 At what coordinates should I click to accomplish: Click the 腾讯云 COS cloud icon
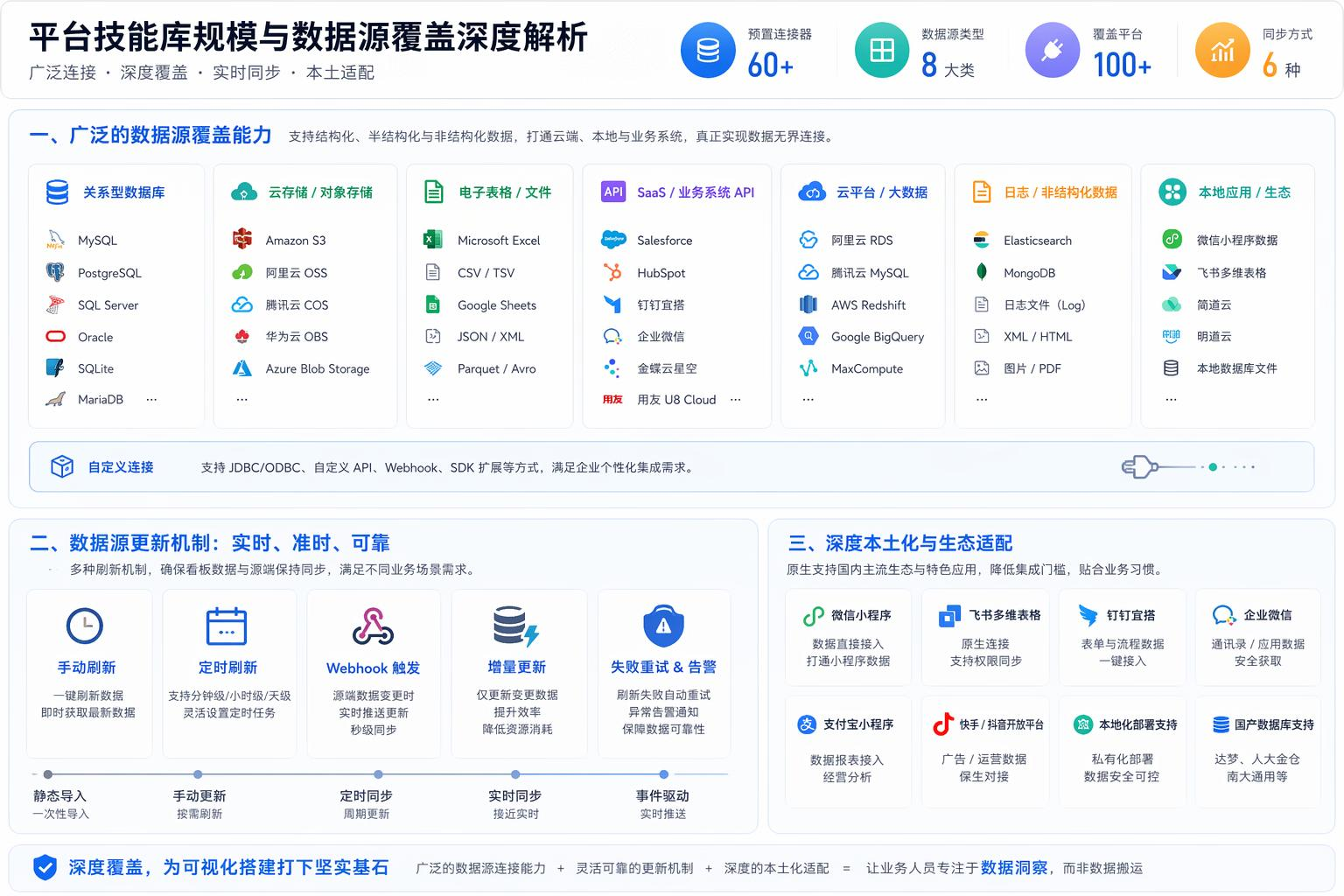click(242, 304)
